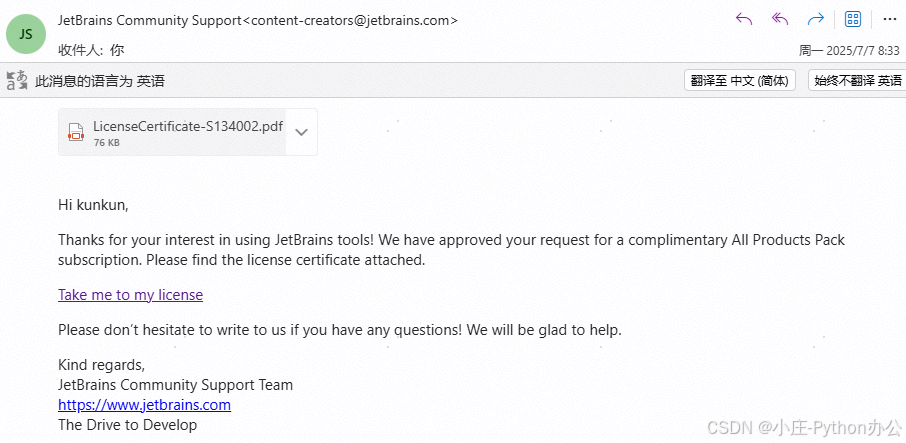Screen dimensions: 906x443
Task: Click the JetBrains Community Support Team signature
Action: point(176,385)
